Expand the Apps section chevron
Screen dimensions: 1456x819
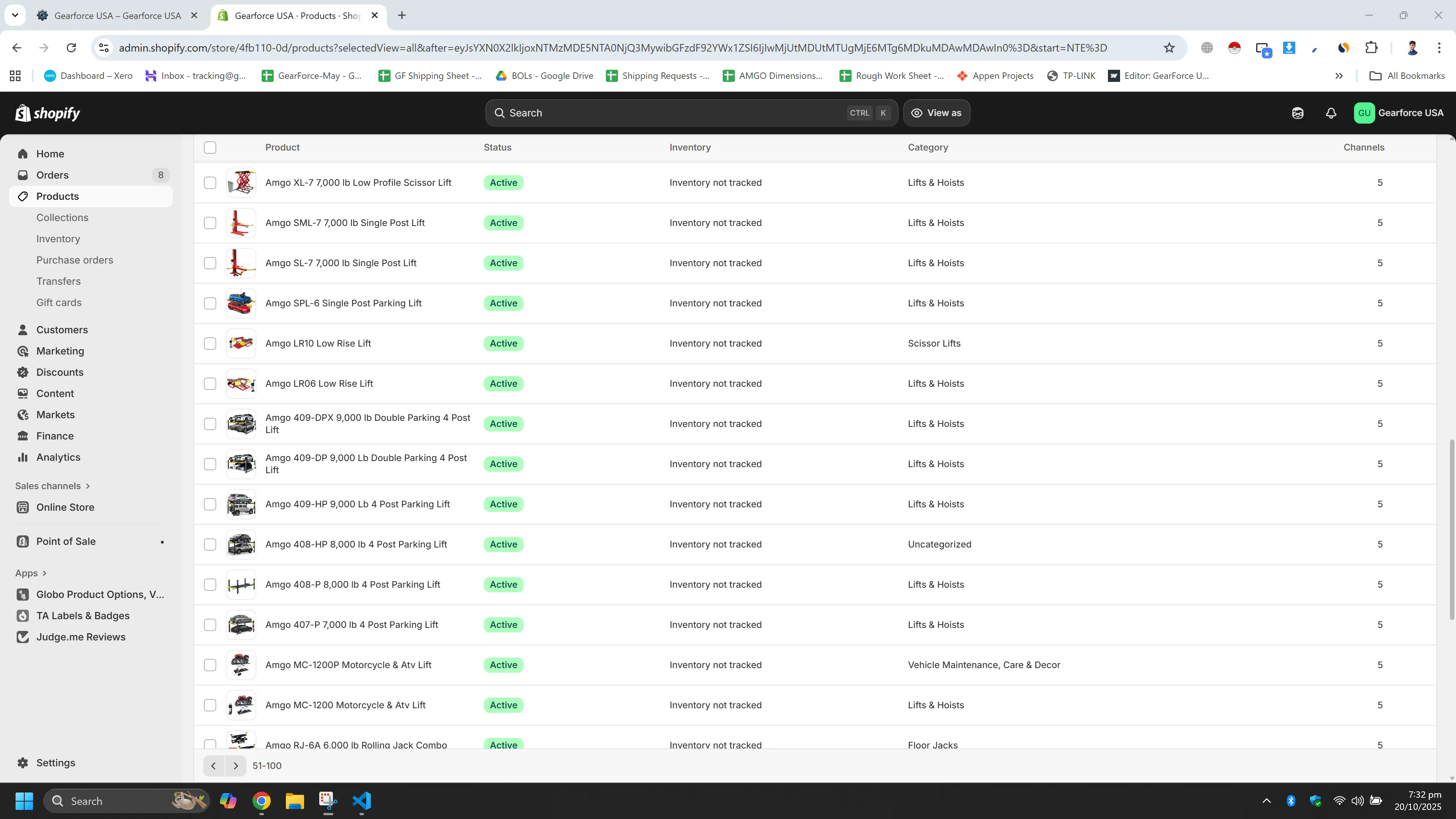coord(44,573)
